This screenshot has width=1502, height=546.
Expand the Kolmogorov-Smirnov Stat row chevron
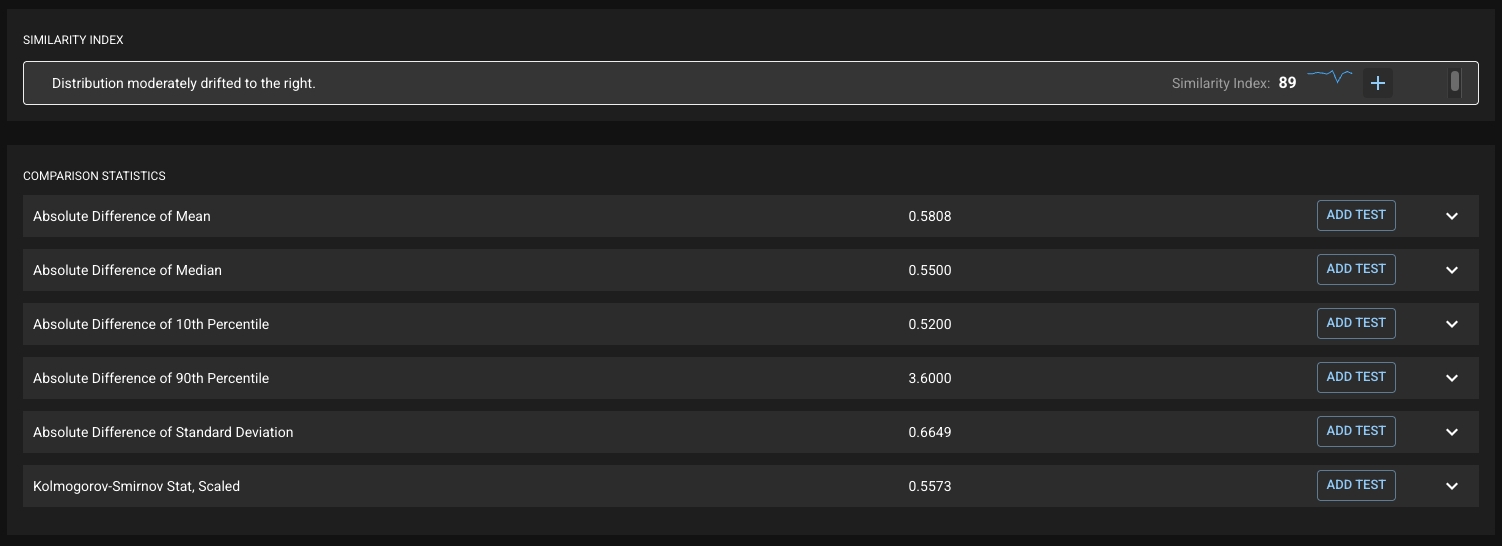coord(1451,486)
